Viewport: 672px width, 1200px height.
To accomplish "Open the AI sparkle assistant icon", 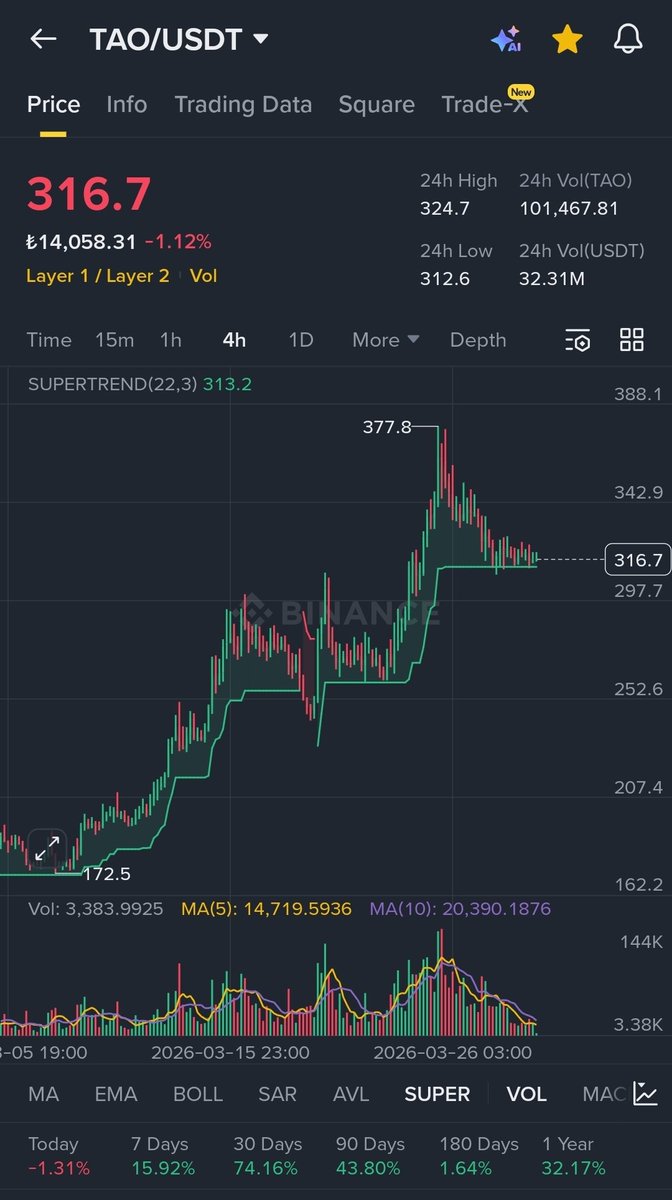I will coord(506,39).
